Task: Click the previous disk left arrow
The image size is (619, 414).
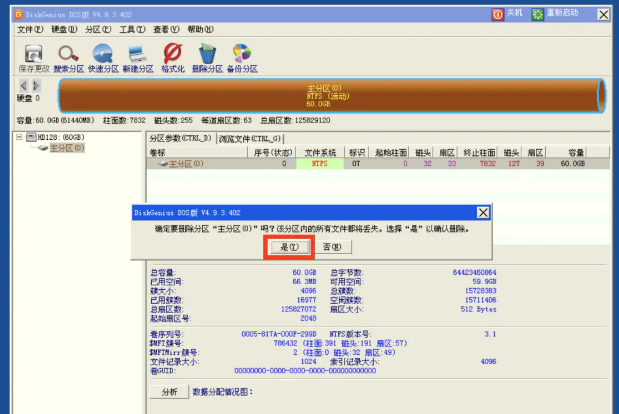Action: 24,85
